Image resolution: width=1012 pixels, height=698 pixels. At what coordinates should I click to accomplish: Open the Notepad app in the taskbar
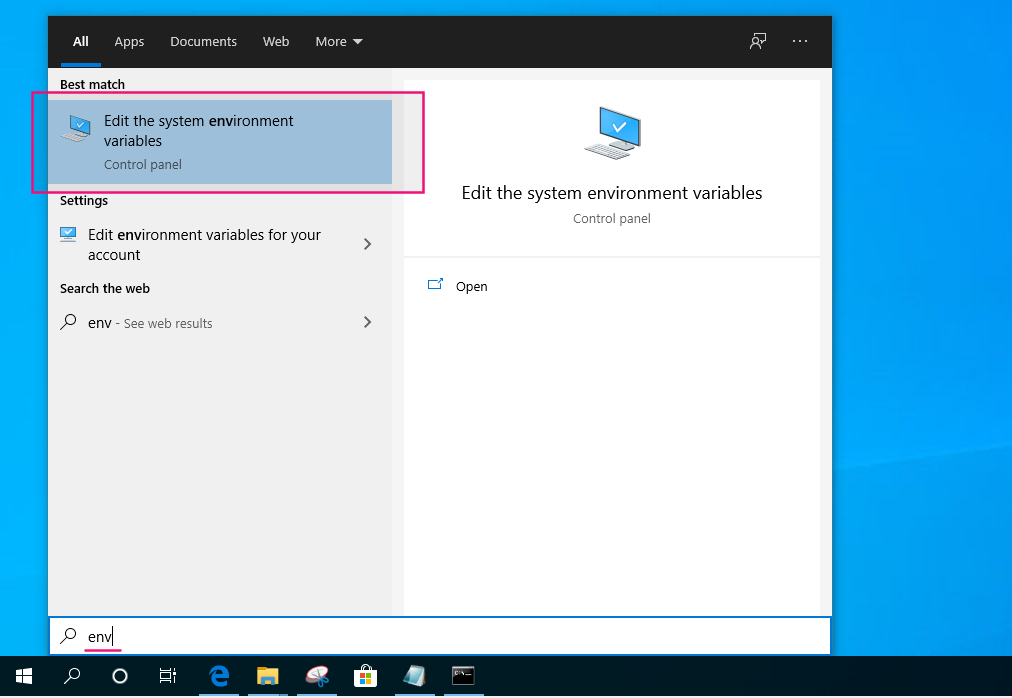[x=414, y=676]
